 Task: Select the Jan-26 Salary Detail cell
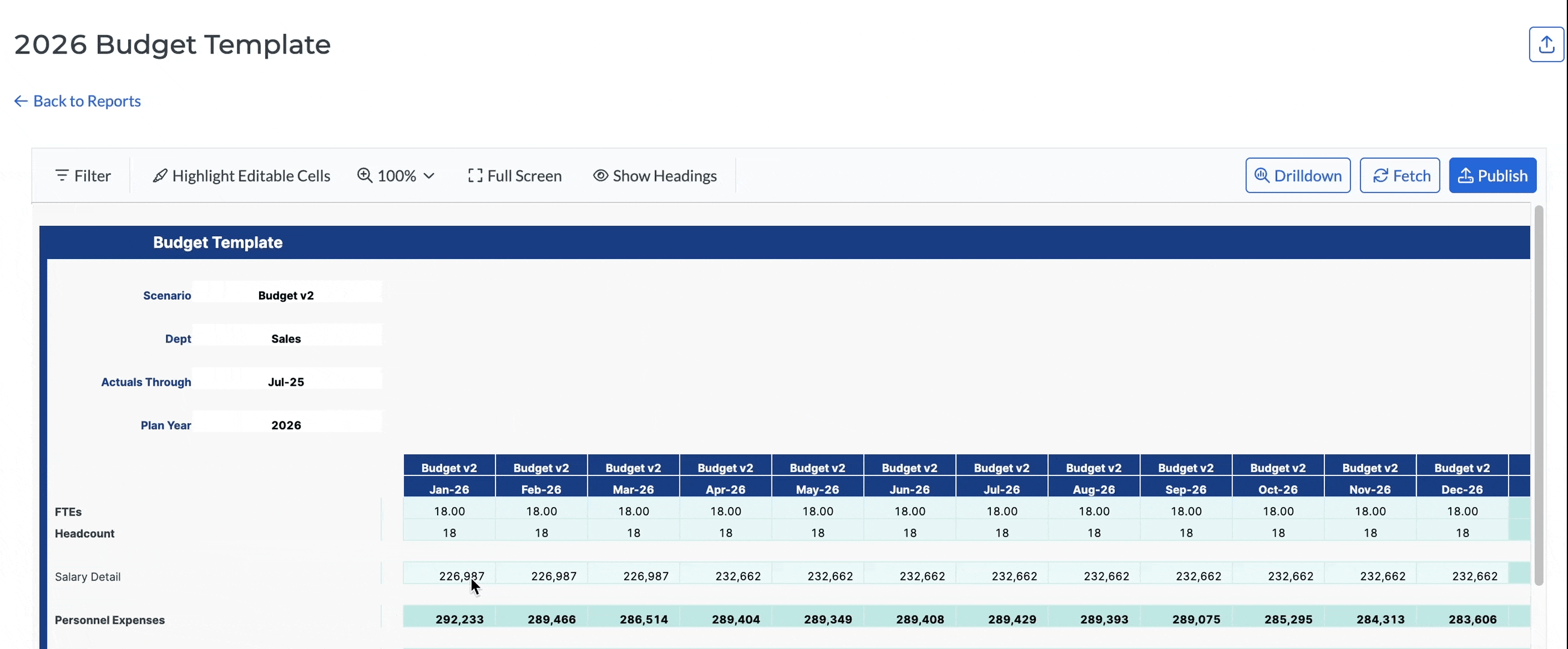click(x=450, y=574)
